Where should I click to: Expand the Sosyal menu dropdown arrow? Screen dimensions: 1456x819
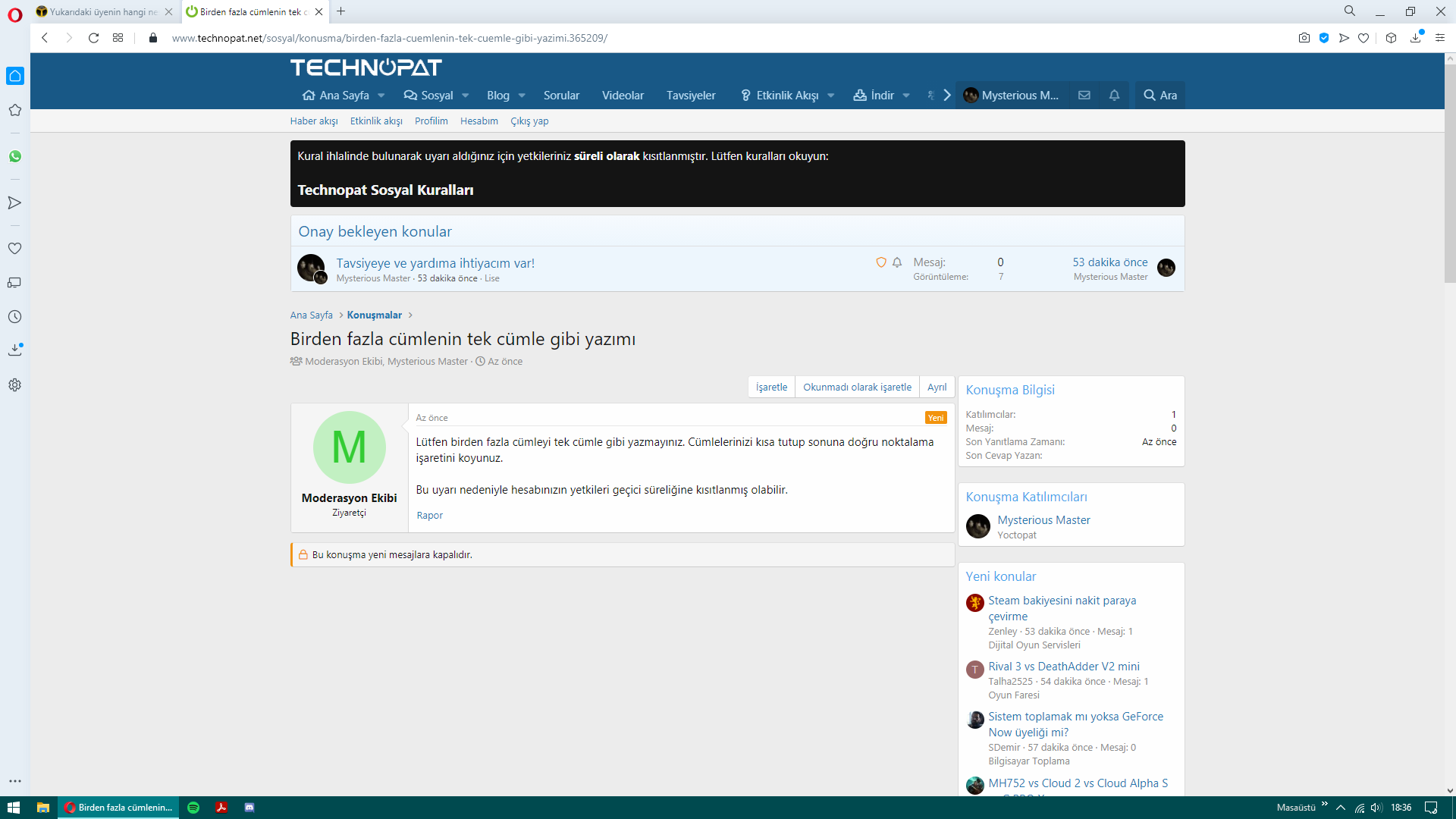click(x=466, y=96)
